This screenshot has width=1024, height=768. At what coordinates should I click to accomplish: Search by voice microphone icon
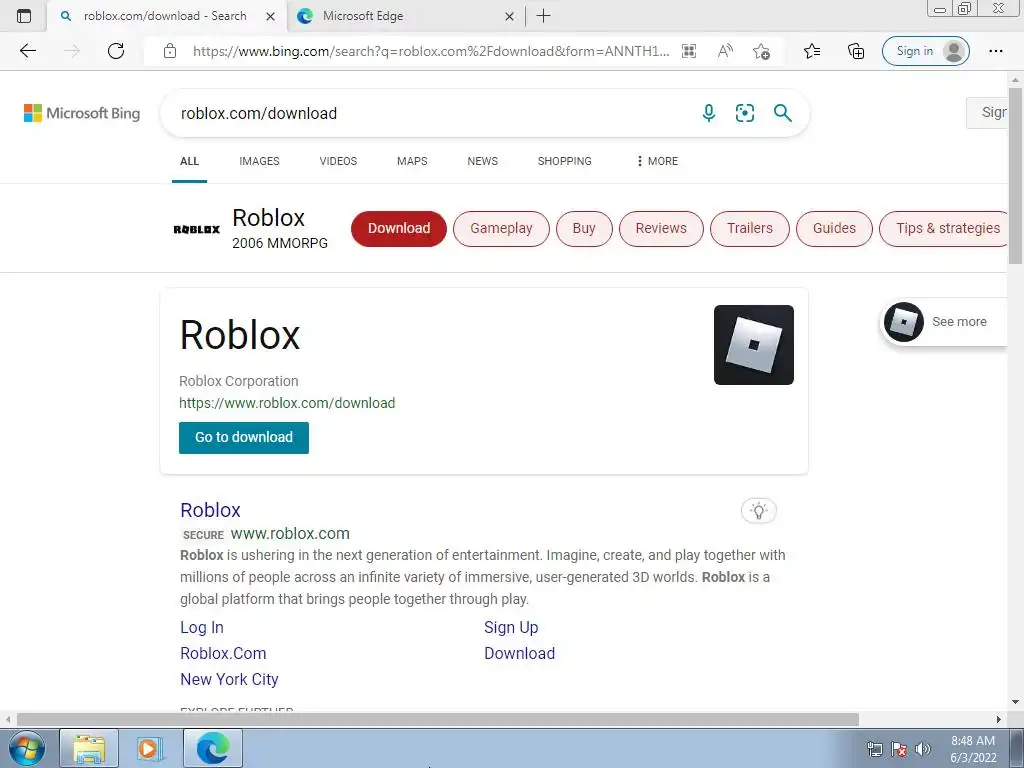pyautogui.click(x=709, y=113)
